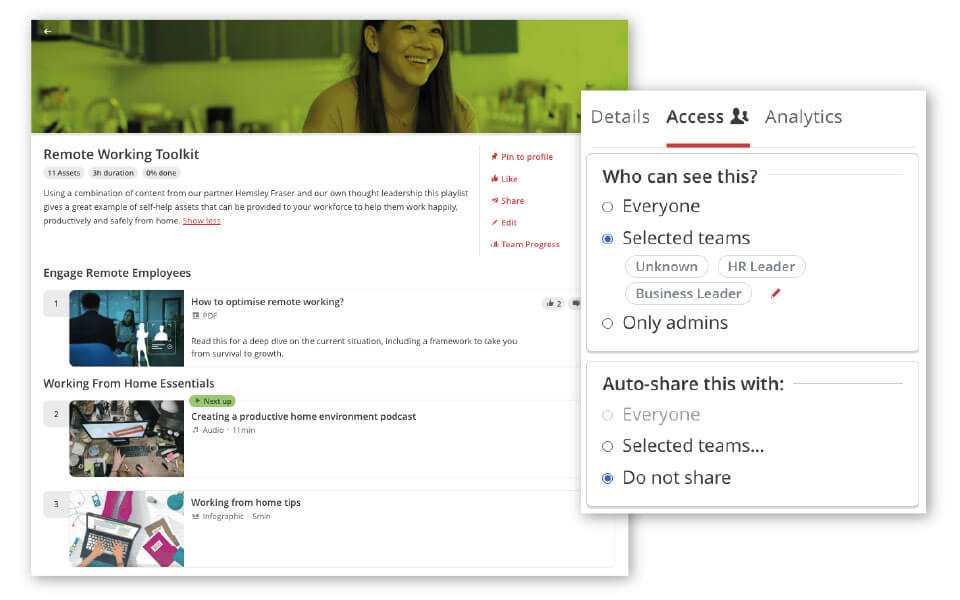Choose Selected teams... for auto-share
This screenshot has width=960, height=600.
(x=607, y=446)
